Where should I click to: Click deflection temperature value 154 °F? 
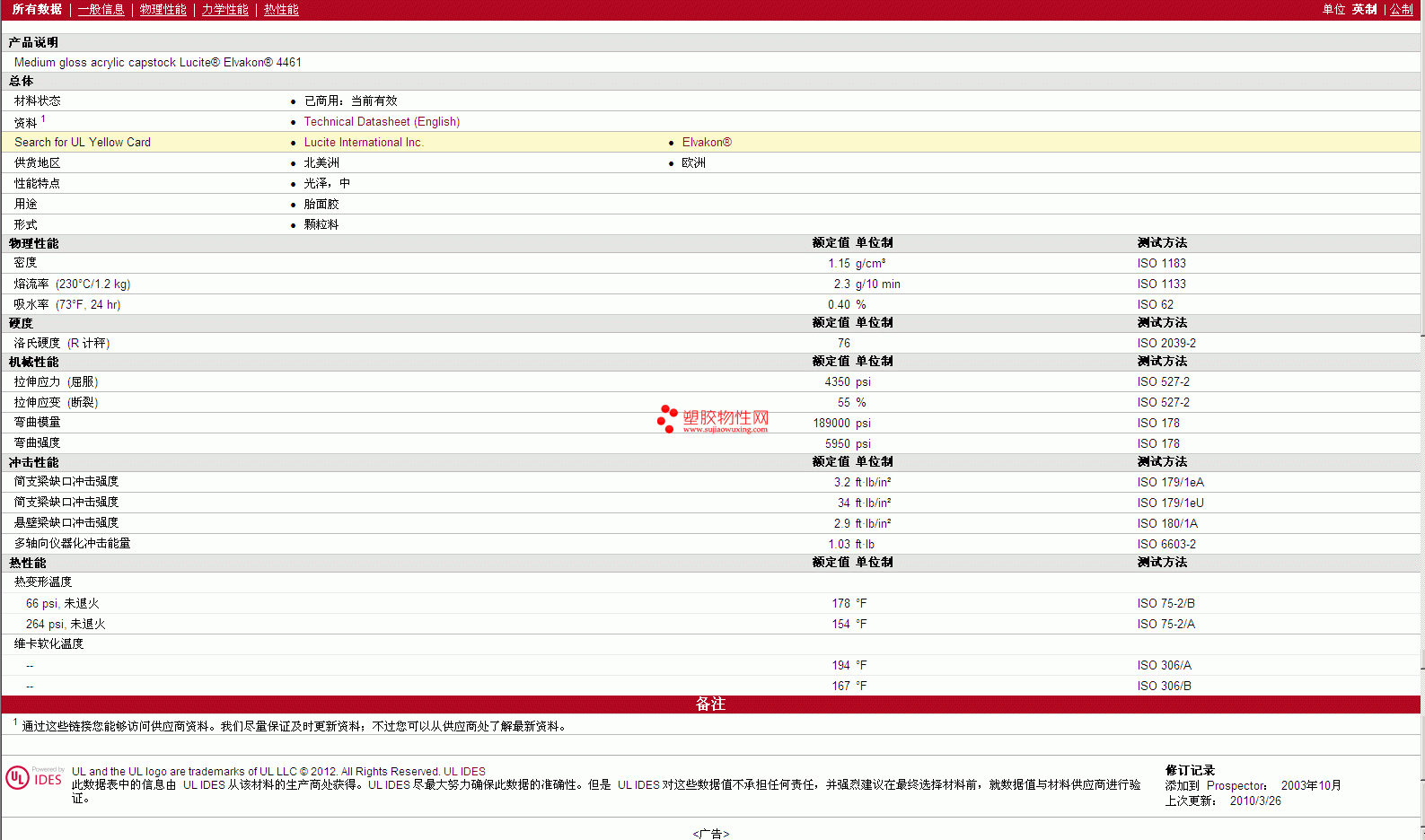tap(849, 625)
